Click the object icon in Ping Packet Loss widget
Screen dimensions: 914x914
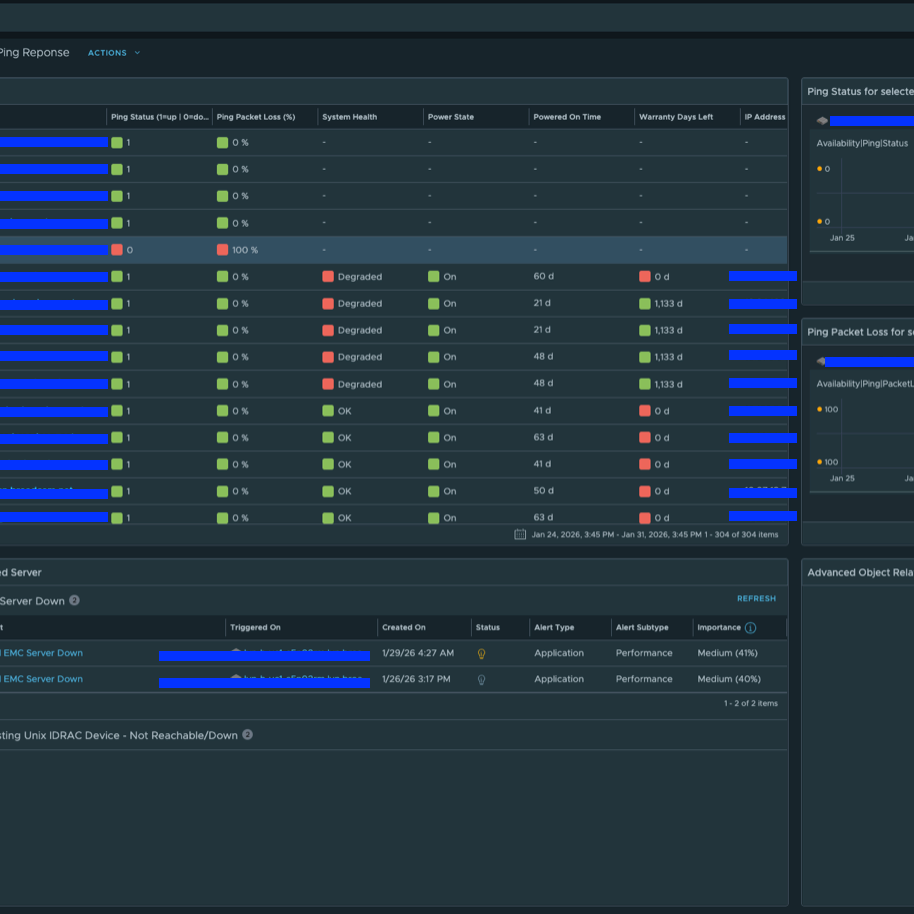coord(822,362)
